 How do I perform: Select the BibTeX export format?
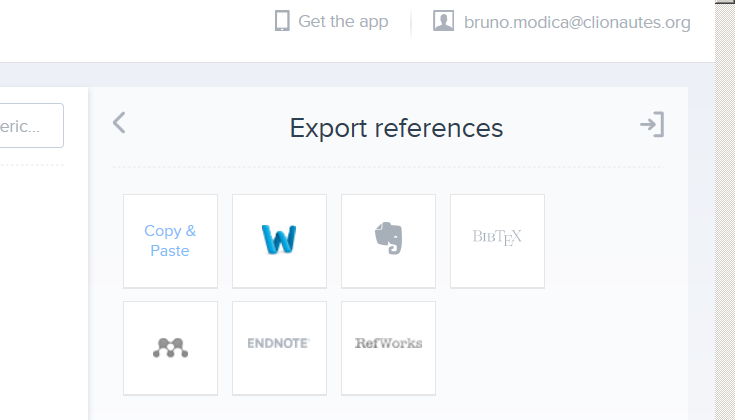497,241
